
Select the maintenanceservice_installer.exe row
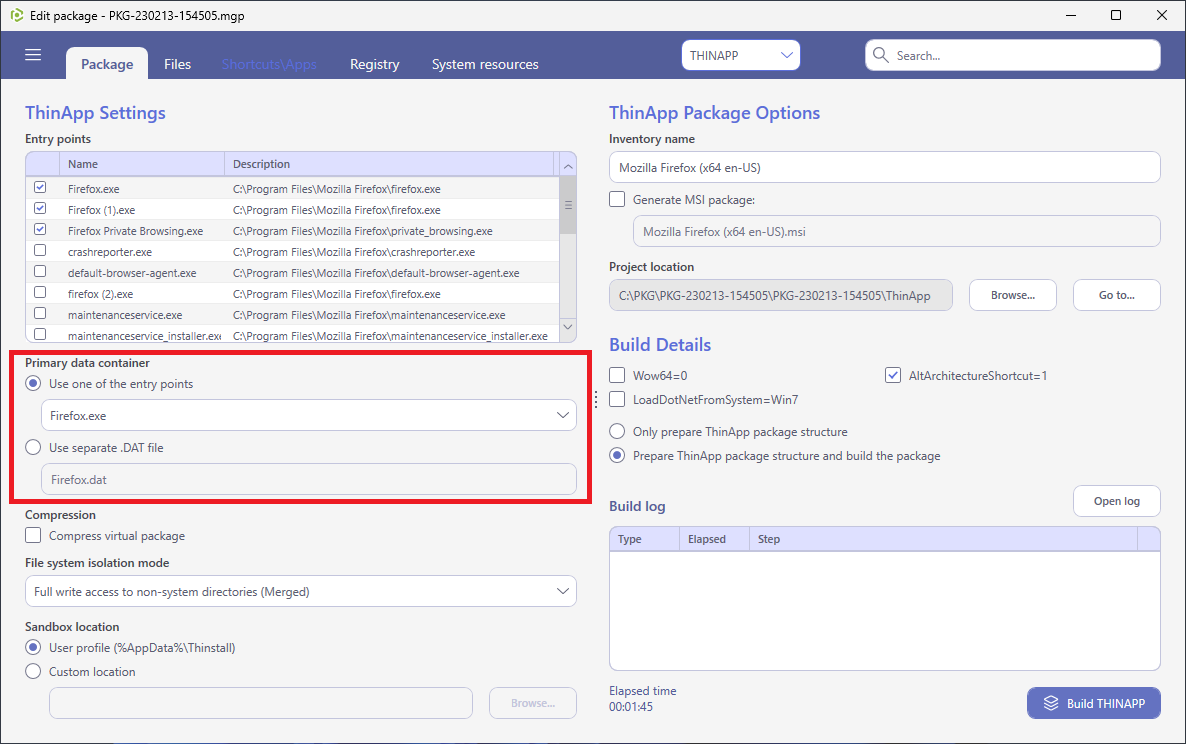[293, 334]
